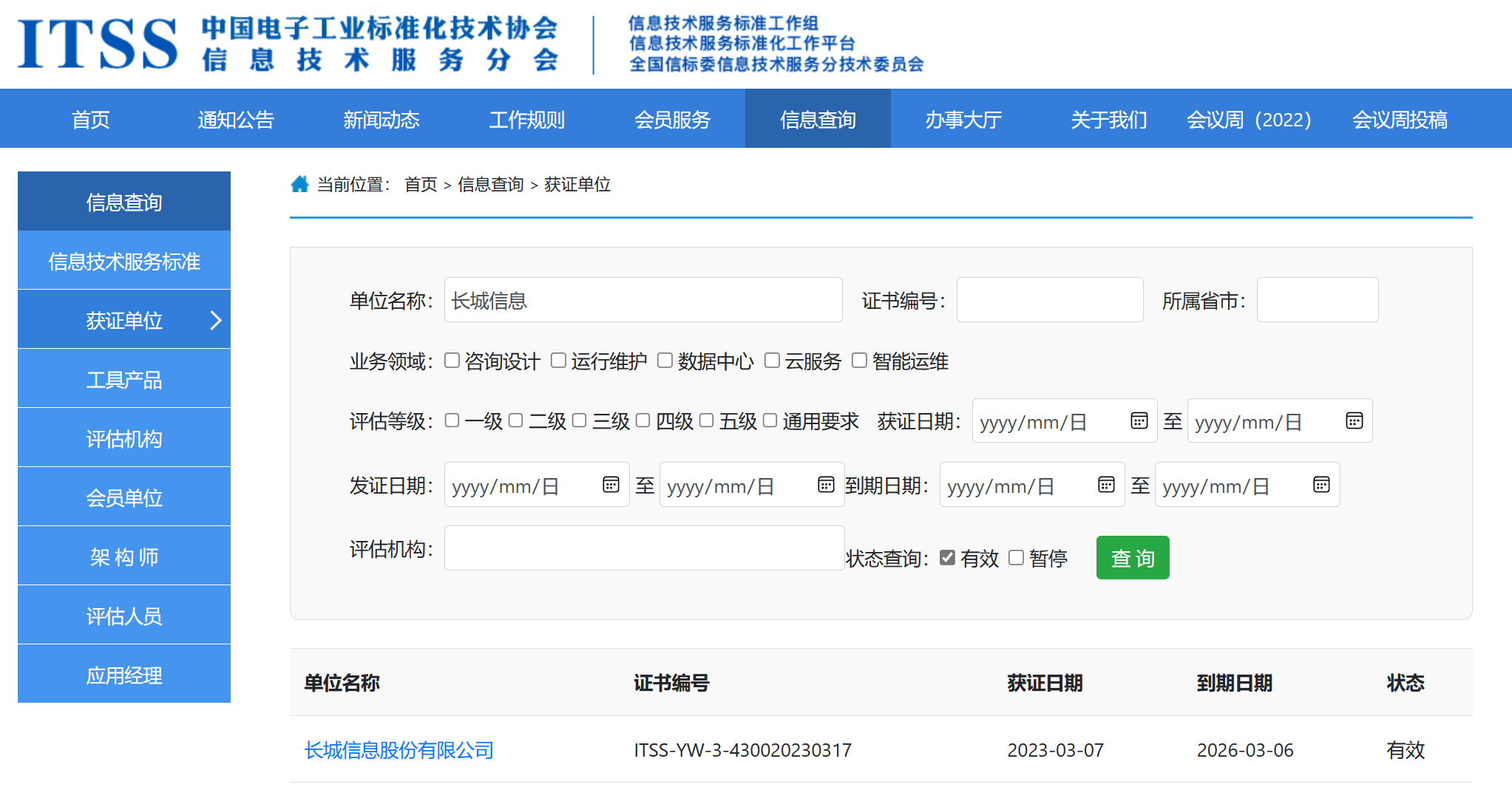Open the 办事大厅 navigation tab

coord(963,119)
